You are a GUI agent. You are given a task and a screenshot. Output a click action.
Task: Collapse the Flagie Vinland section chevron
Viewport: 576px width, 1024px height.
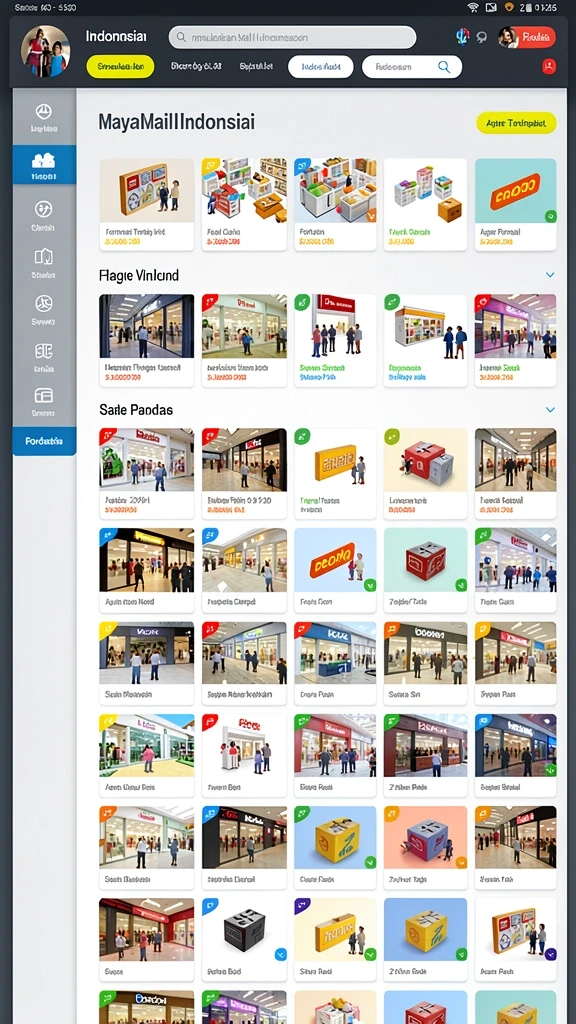tap(550, 275)
